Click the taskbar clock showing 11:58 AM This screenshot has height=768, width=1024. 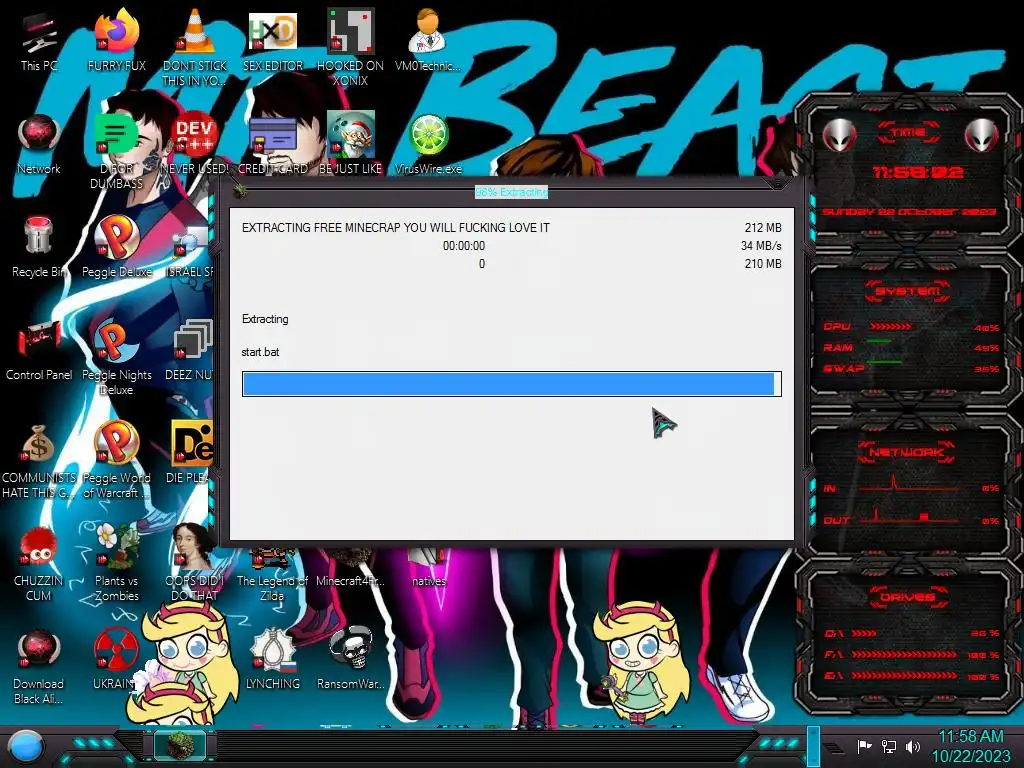[970, 737]
